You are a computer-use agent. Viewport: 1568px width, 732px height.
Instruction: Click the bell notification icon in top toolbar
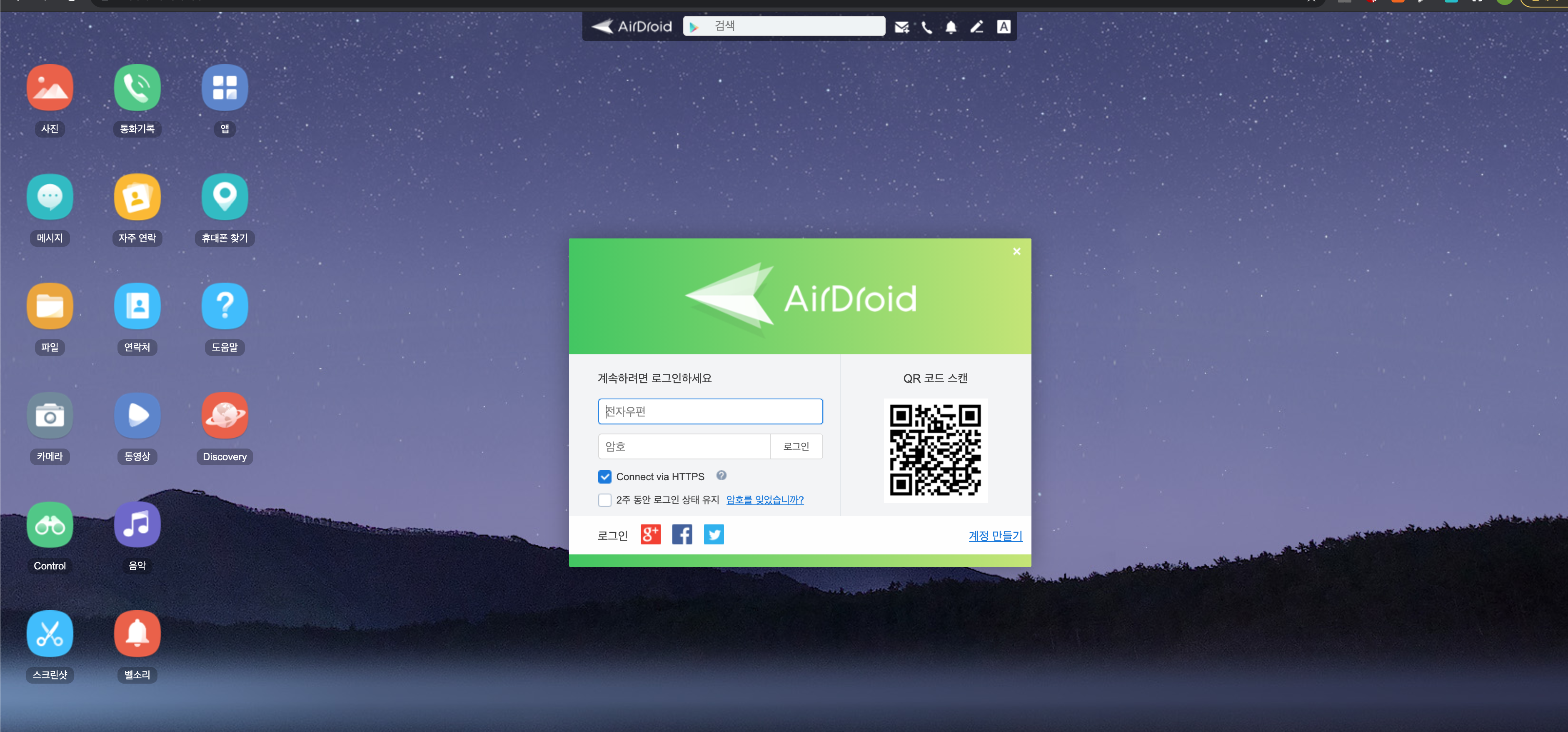(x=951, y=27)
